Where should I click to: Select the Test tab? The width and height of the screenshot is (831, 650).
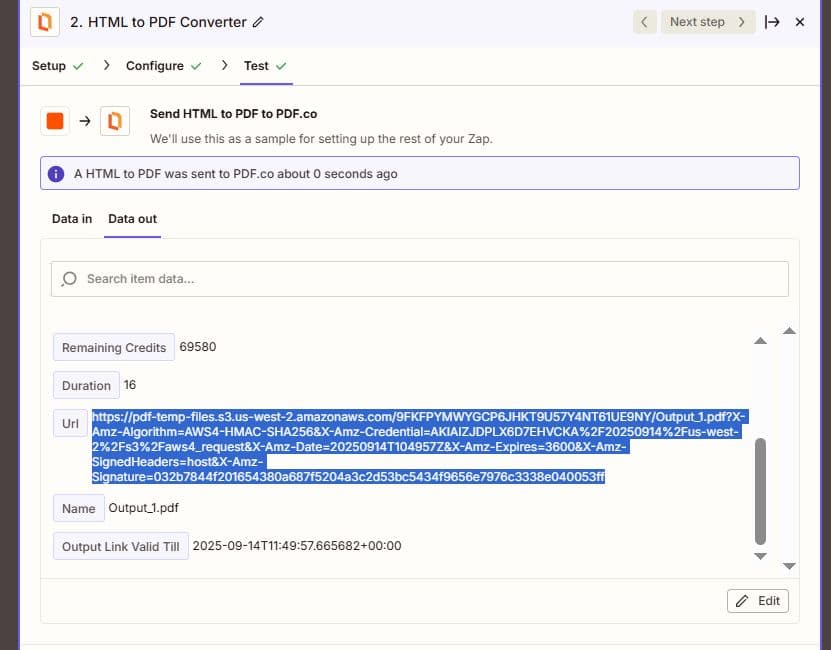(x=256, y=66)
